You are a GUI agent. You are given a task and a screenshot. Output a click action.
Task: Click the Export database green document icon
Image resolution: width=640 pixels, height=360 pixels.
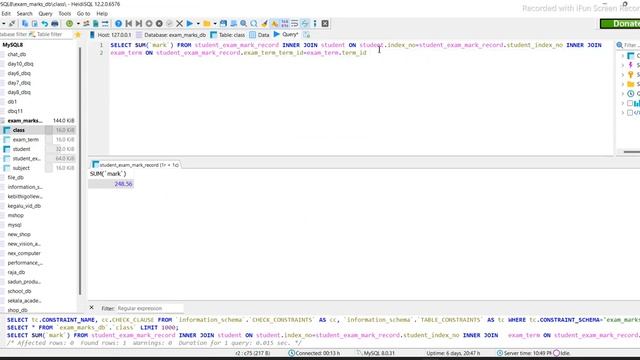(96, 24)
